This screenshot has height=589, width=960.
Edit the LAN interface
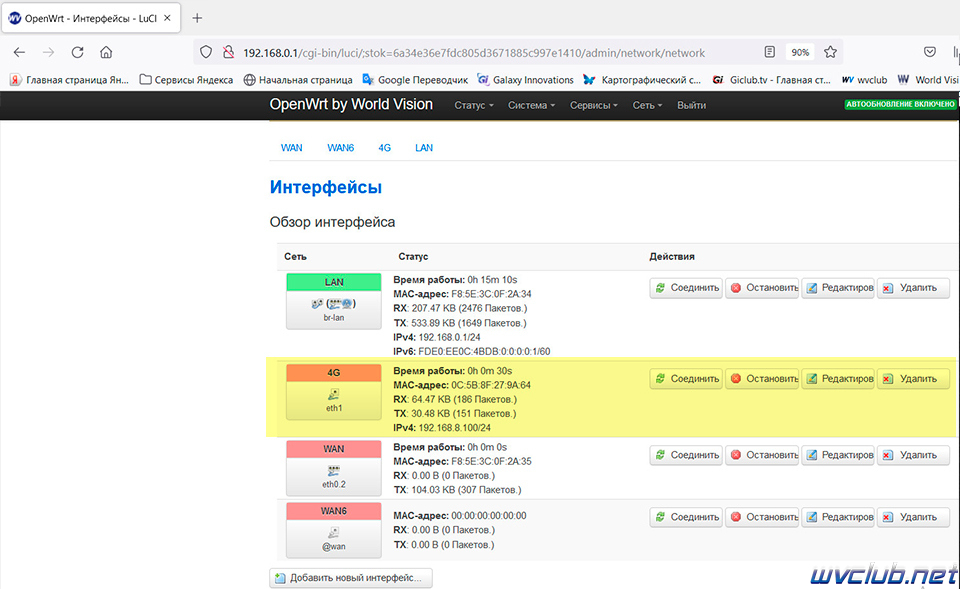(838, 288)
